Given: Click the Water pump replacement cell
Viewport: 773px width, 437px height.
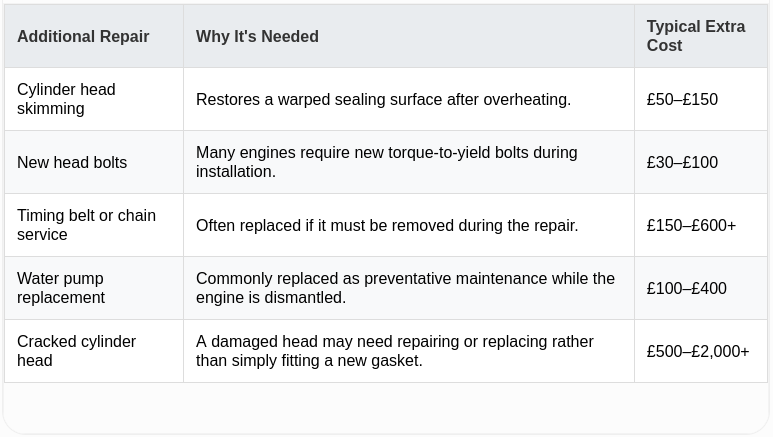Looking at the screenshot, I should tap(94, 288).
